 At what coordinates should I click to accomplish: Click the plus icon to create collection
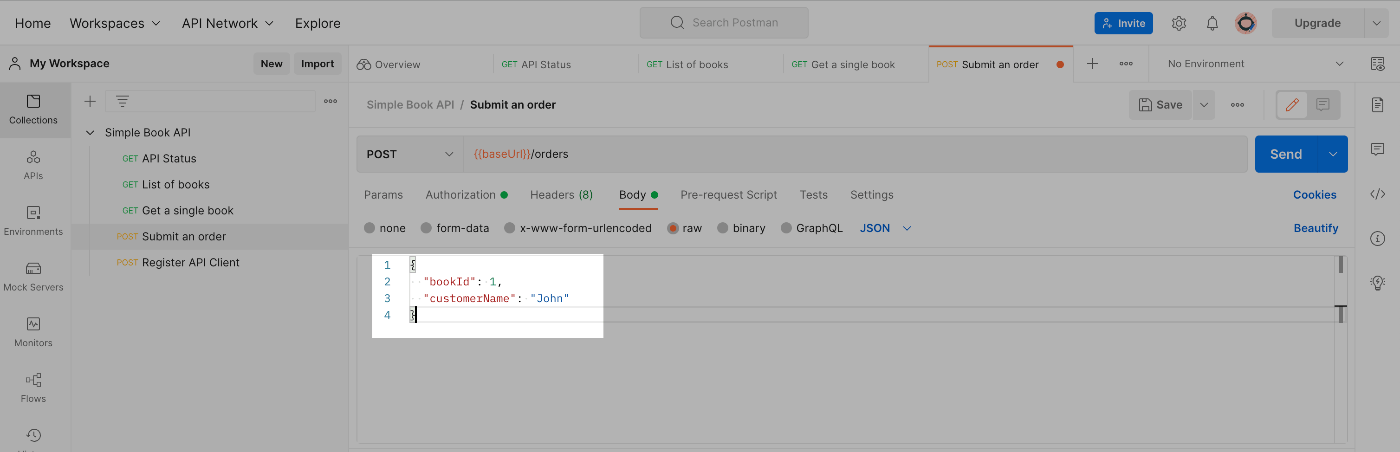90,101
